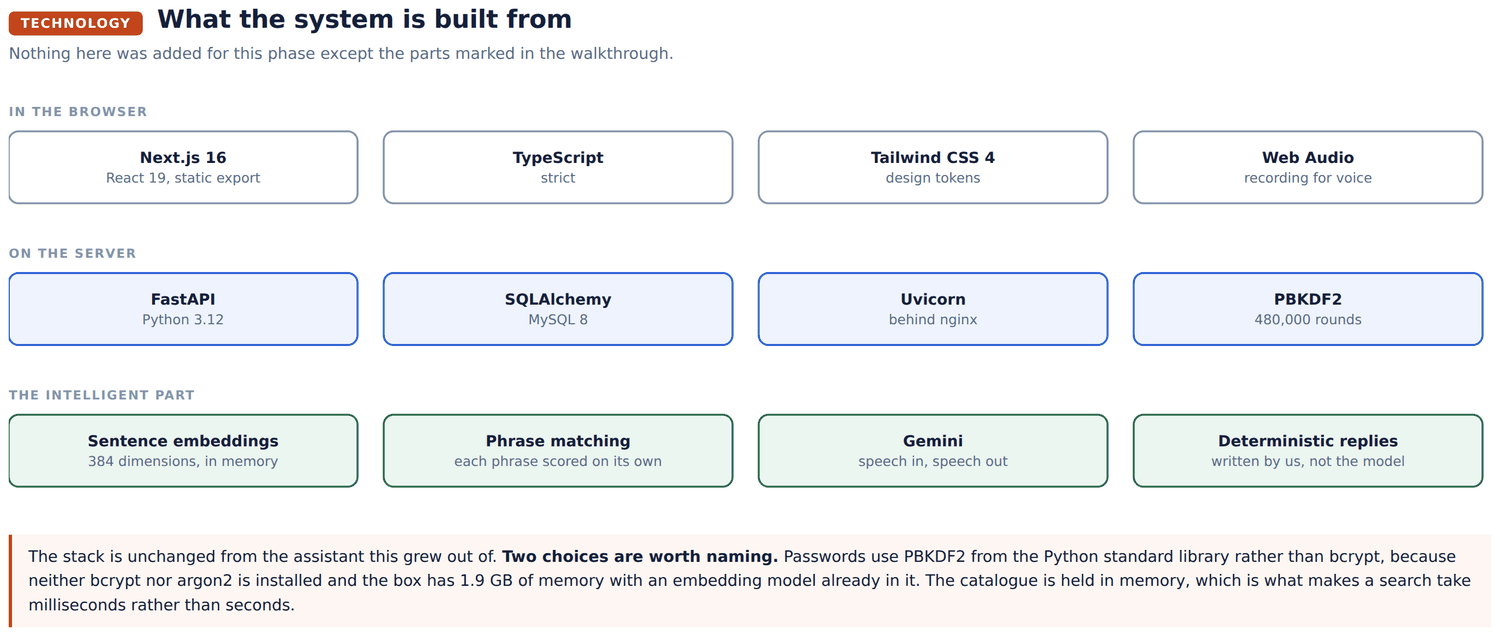This screenshot has width=1500, height=636.
Task: Click the TECHNOLOGY badge label
Action: pos(76,23)
